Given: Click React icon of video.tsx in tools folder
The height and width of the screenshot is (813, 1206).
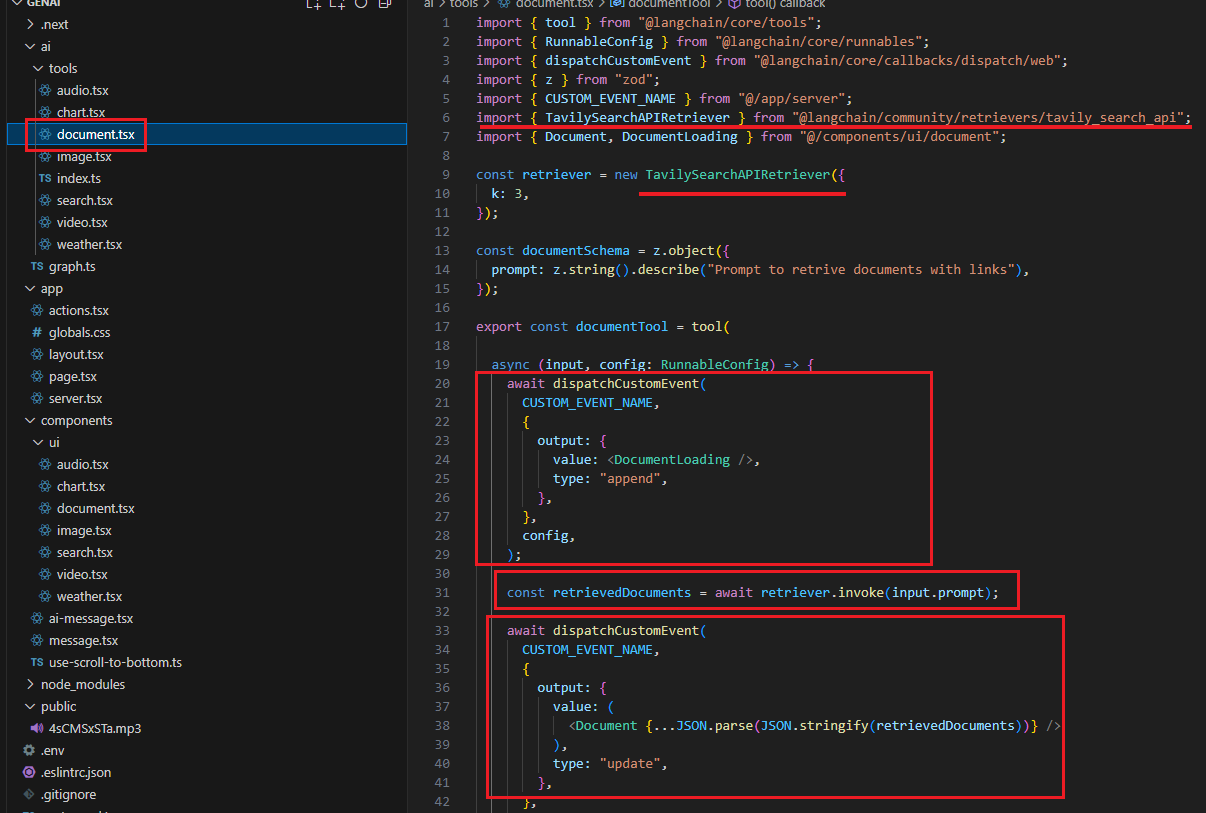Looking at the screenshot, I should (45, 223).
